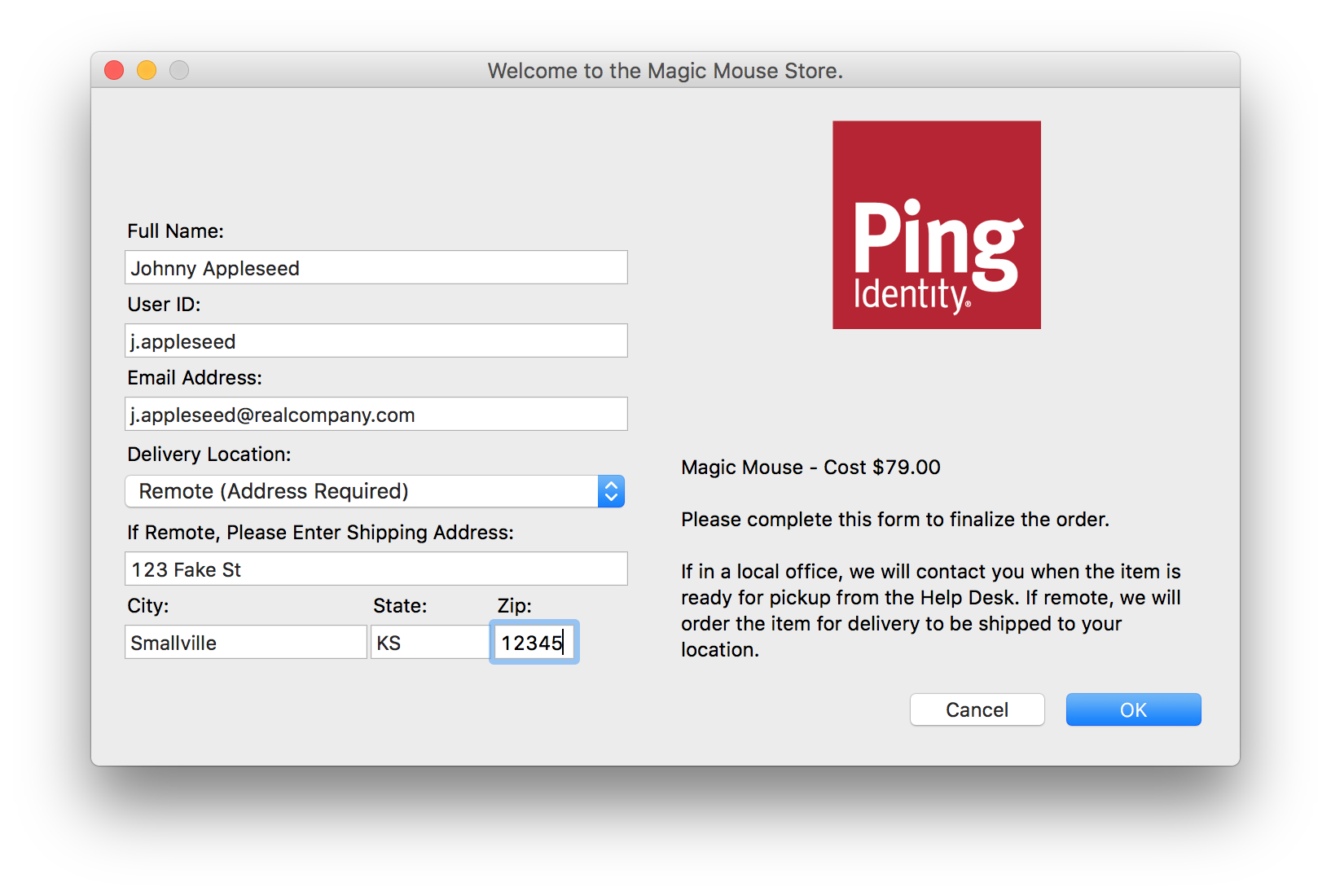The image size is (1331, 896).
Task: Click 'Please complete this form' text
Action: [895, 519]
